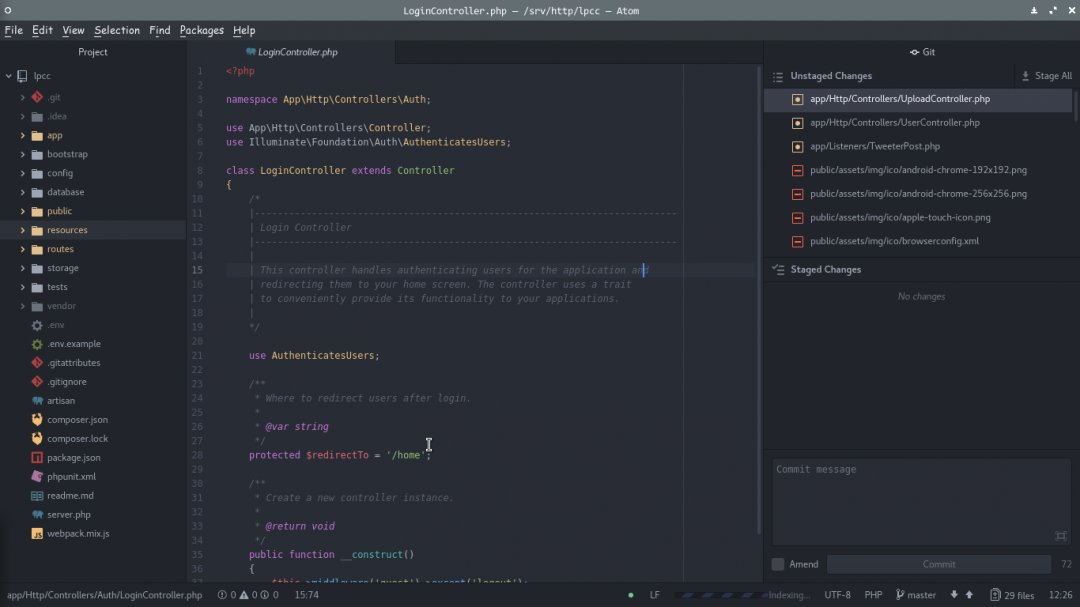Click the git pull down-arrow icon
1080x607 pixels.
[x=954, y=595]
